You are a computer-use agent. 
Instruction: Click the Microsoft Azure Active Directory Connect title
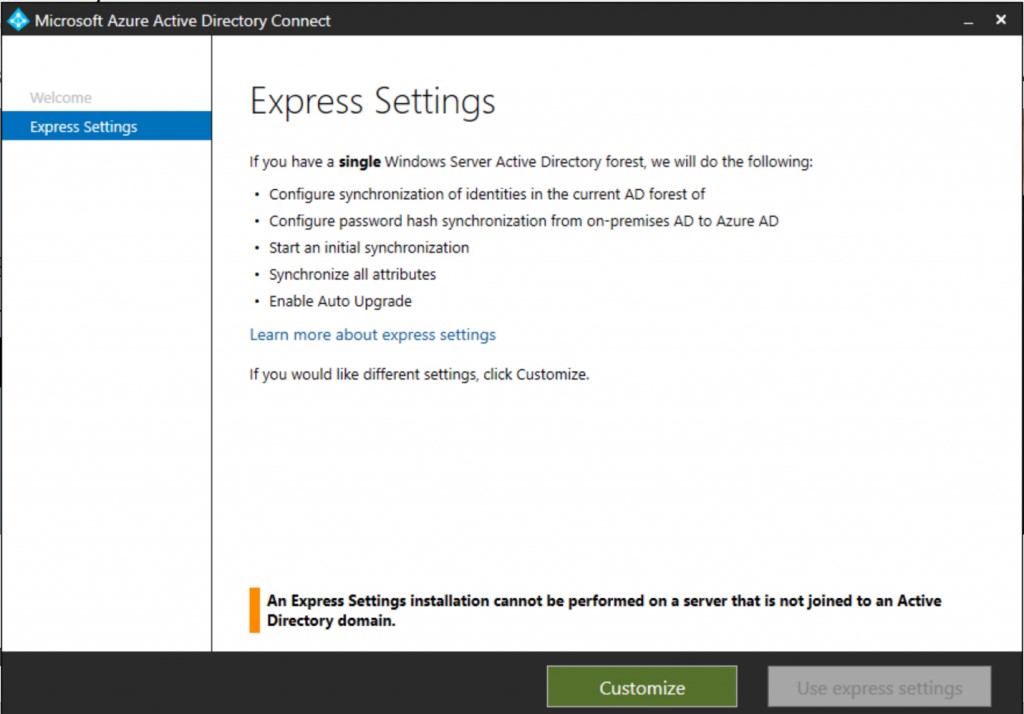click(x=182, y=21)
